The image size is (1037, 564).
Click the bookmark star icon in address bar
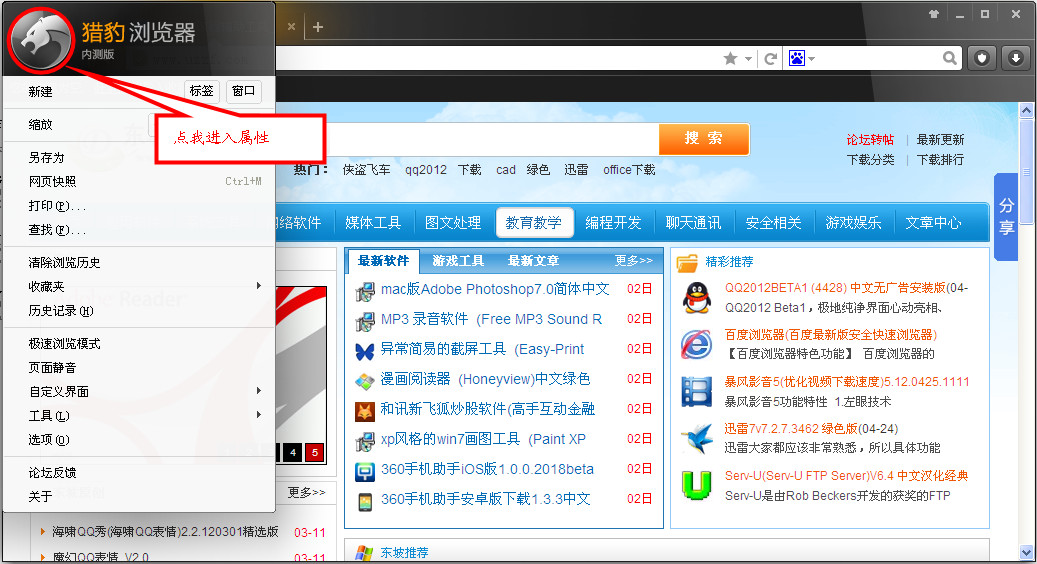730,59
